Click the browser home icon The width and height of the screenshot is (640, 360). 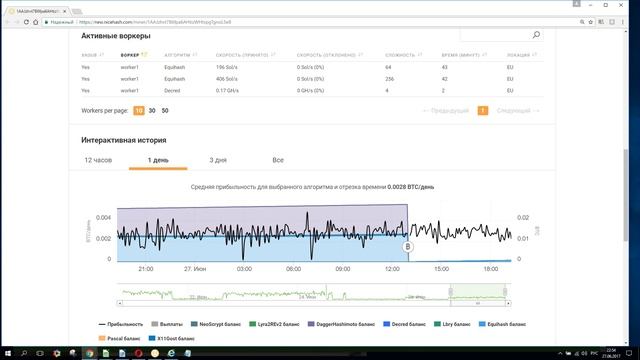coord(36,22)
